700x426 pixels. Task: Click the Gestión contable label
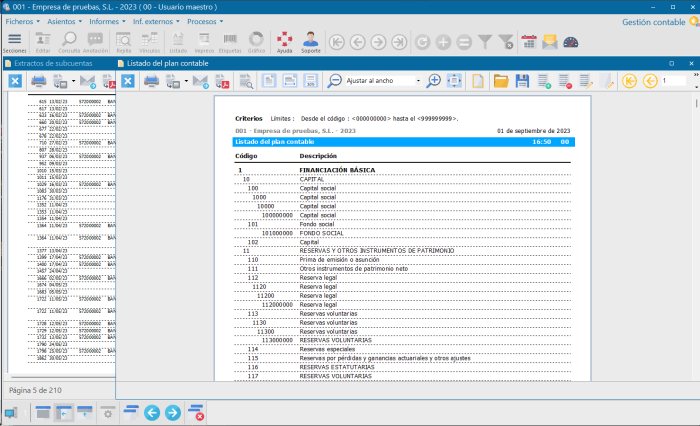tap(654, 21)
